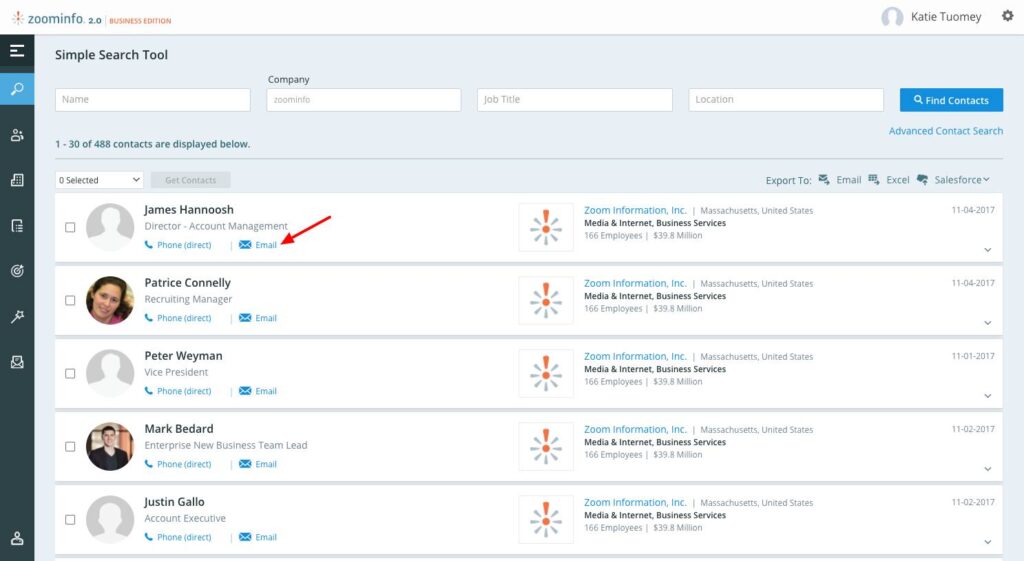Click James Hannoosh's phone icon

click(x=149, y=245)
